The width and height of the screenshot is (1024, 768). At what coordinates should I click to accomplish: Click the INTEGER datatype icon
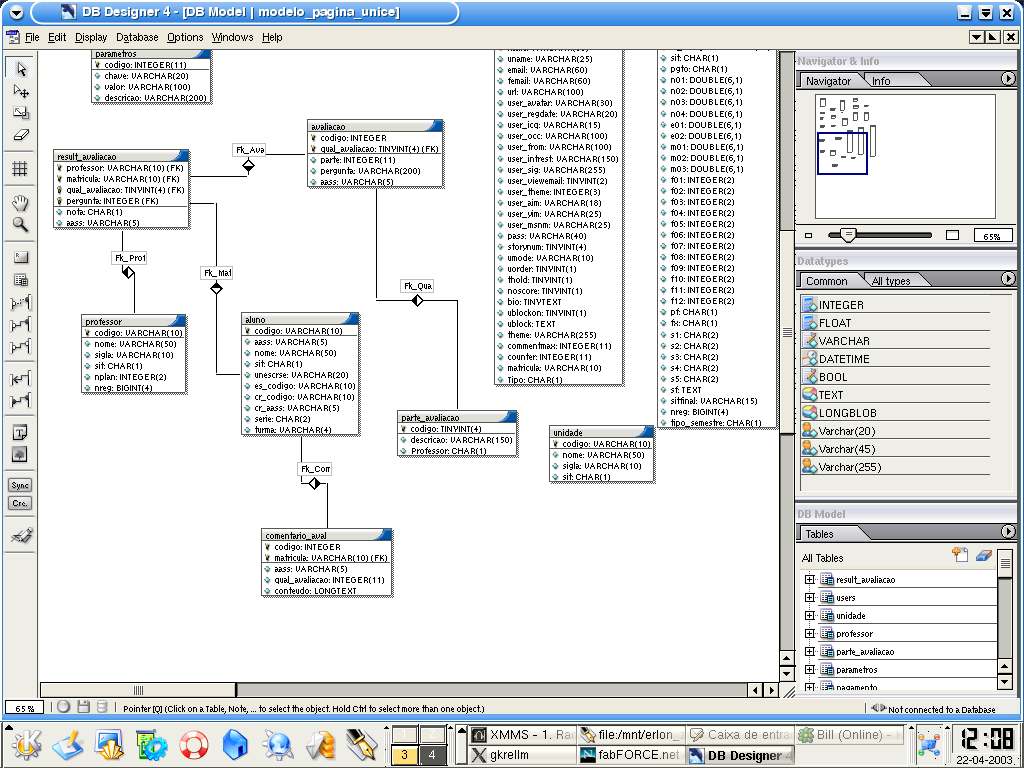click(x=810, y=304)
